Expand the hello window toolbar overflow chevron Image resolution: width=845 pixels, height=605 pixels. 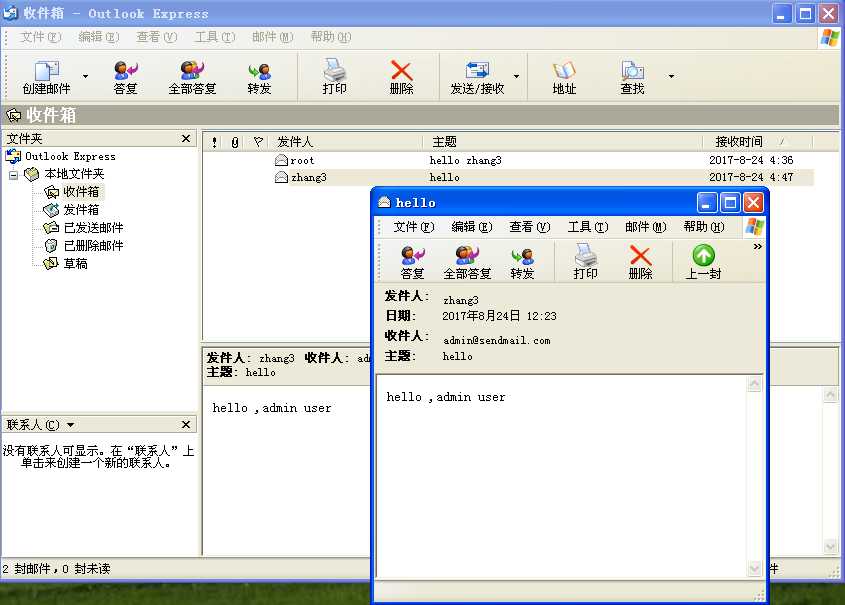tap(757, 247)
